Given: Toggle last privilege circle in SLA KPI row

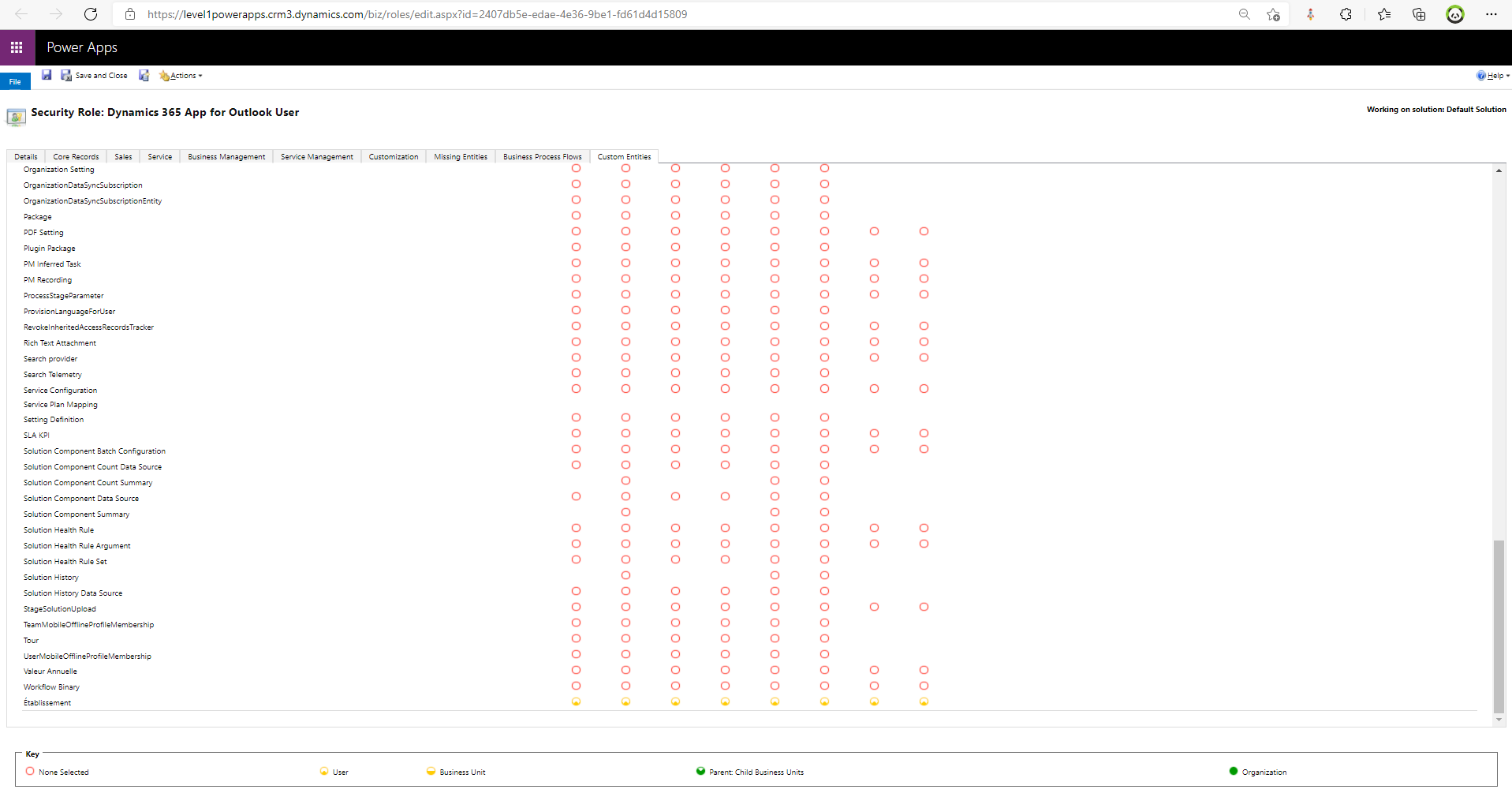Looking at the screenshot, I should click(924, 433).
